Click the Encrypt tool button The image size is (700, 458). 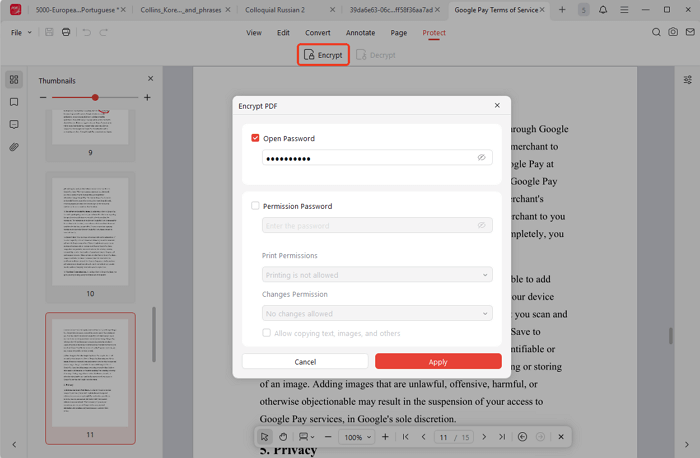pyautogui.click(x=323, y=55)
